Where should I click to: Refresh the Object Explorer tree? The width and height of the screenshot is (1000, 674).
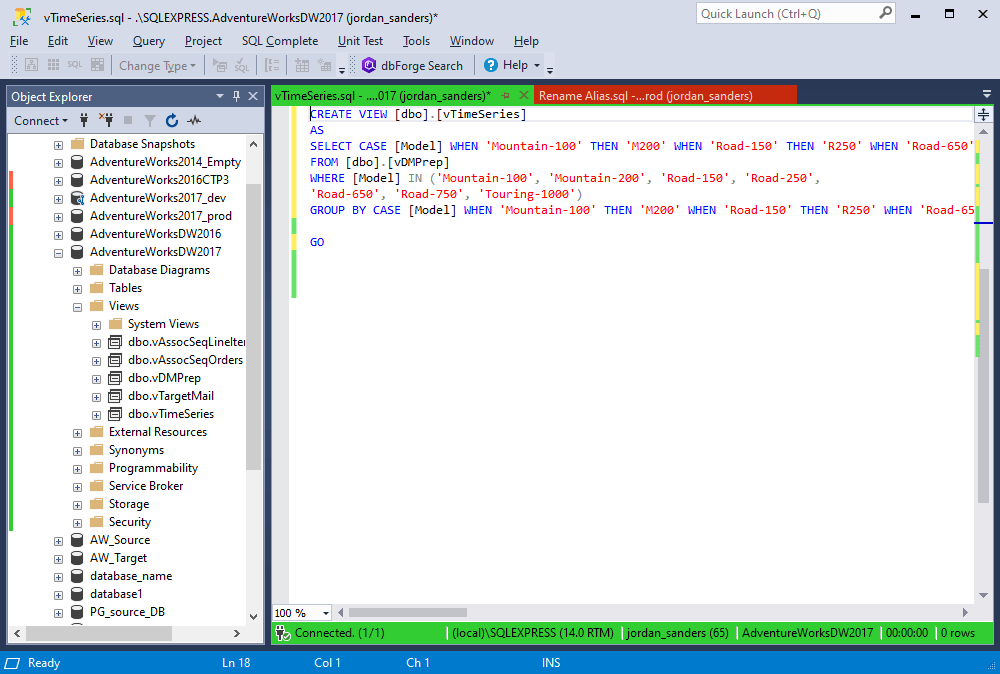click(x=170, y=120)
